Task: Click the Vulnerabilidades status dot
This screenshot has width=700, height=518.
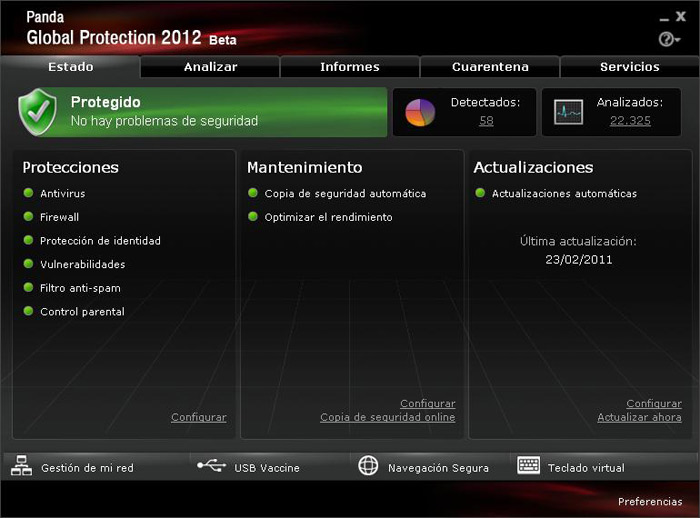Action: (29, 264)
